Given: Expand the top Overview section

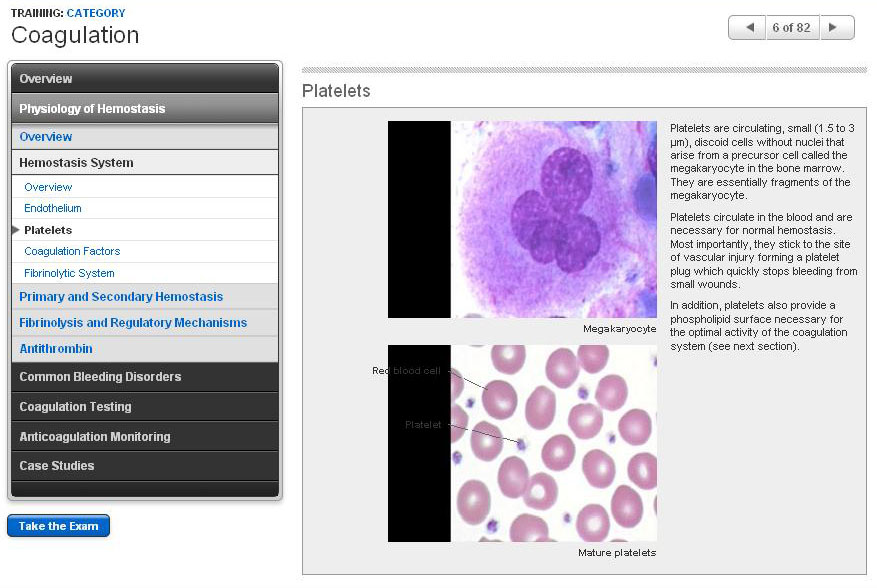Looking at the screenshot, I should 145,79.
